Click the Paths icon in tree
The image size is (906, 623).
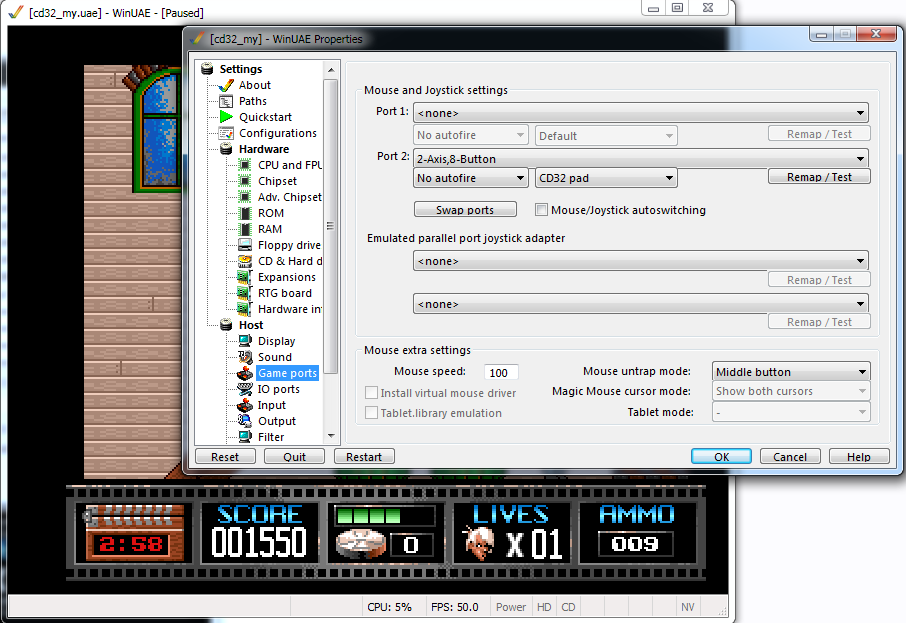coord(226,102)
